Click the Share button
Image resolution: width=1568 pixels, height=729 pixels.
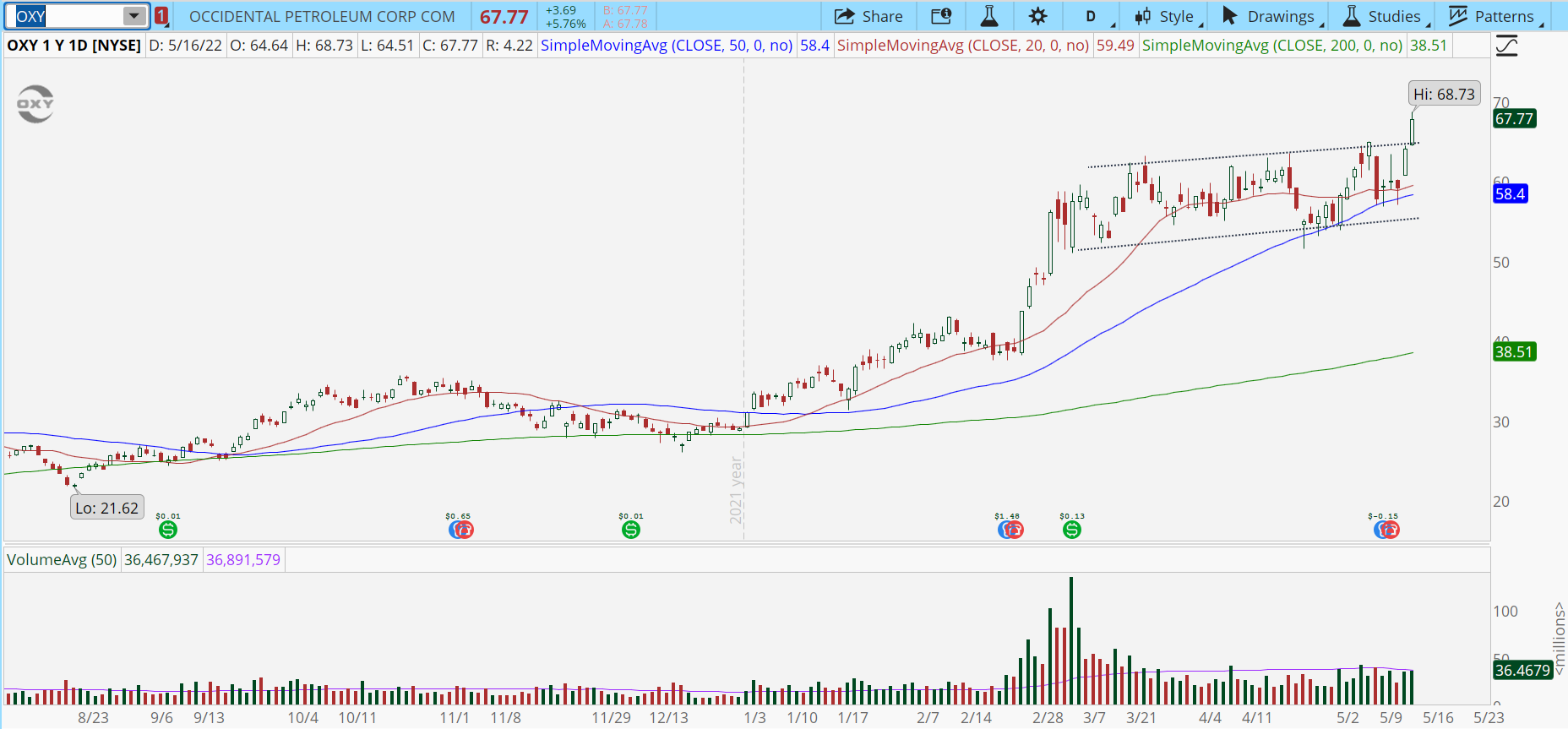pyautogui.click(x=868, y=16)
